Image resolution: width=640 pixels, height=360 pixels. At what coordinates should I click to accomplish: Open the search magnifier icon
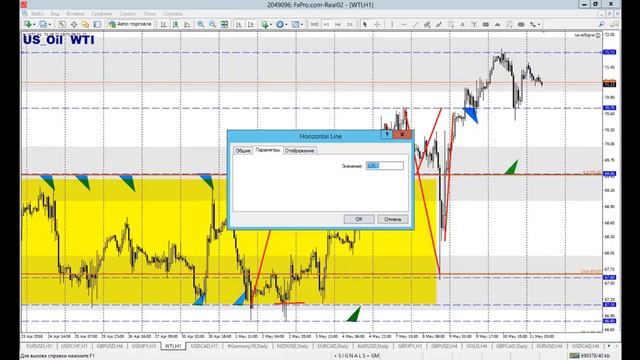(x=602, y=24)
